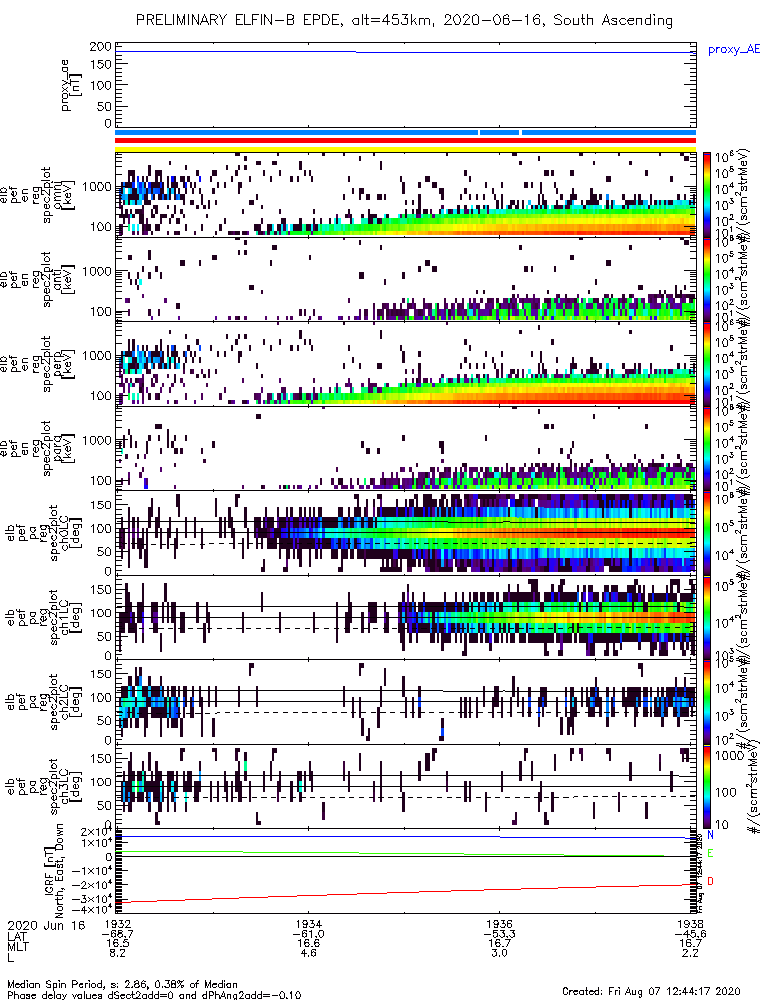Click the 2020 Jun 16 date label
The height and width of the screenshot is (1000, 775).
click(x=45, y=925)
